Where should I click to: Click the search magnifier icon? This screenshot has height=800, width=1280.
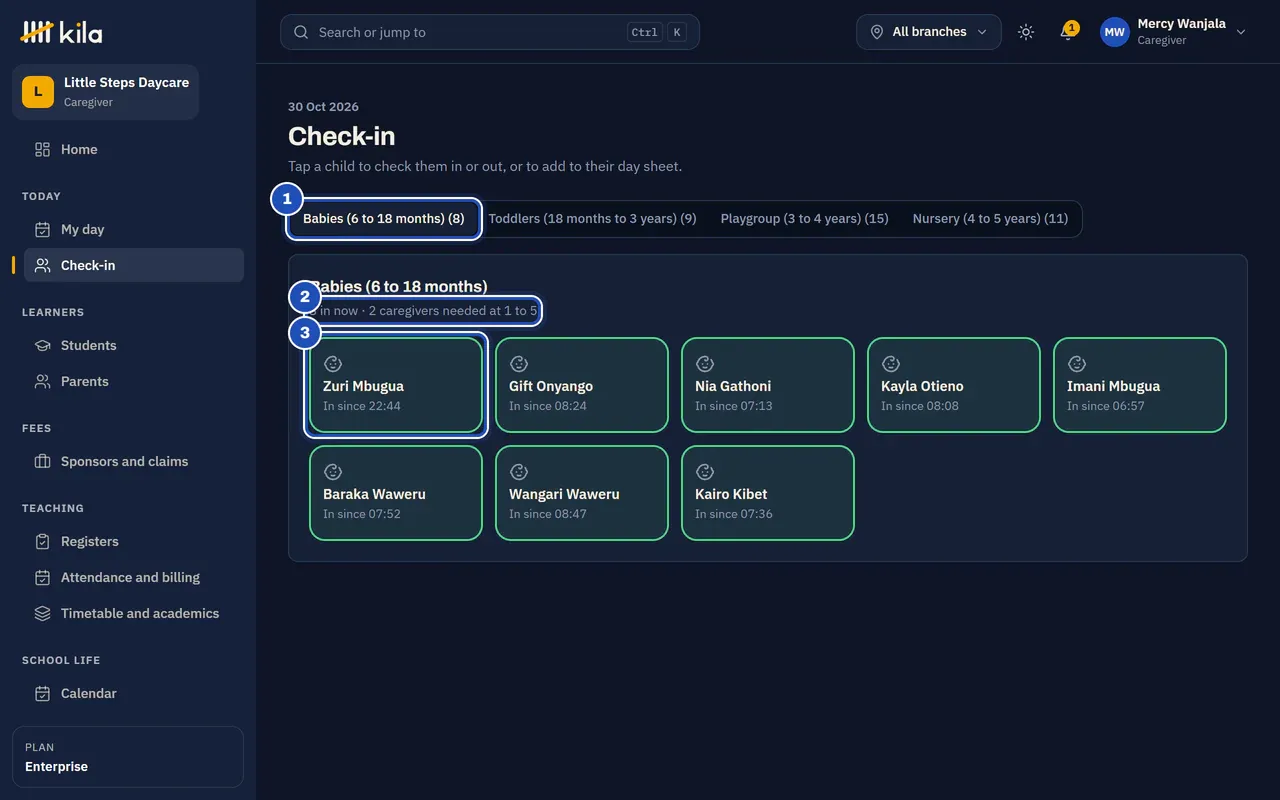(x=301, y=32)
